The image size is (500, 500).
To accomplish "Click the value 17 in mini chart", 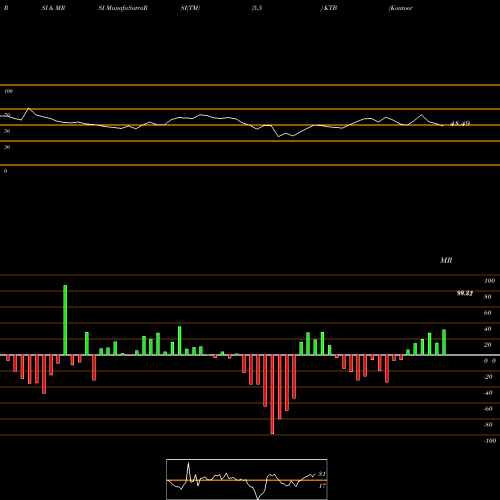I will 322,486.
